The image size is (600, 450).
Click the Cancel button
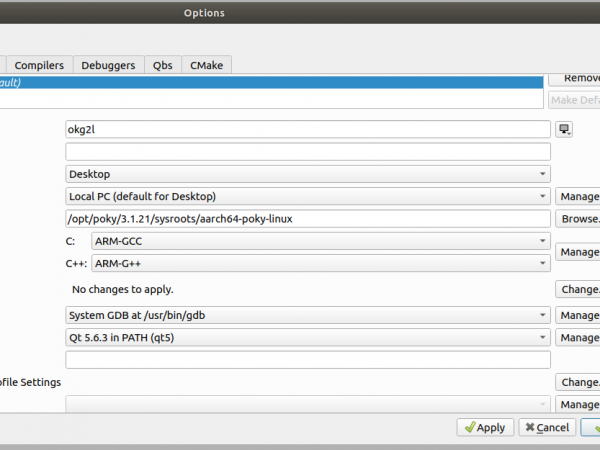click(546, 427)
